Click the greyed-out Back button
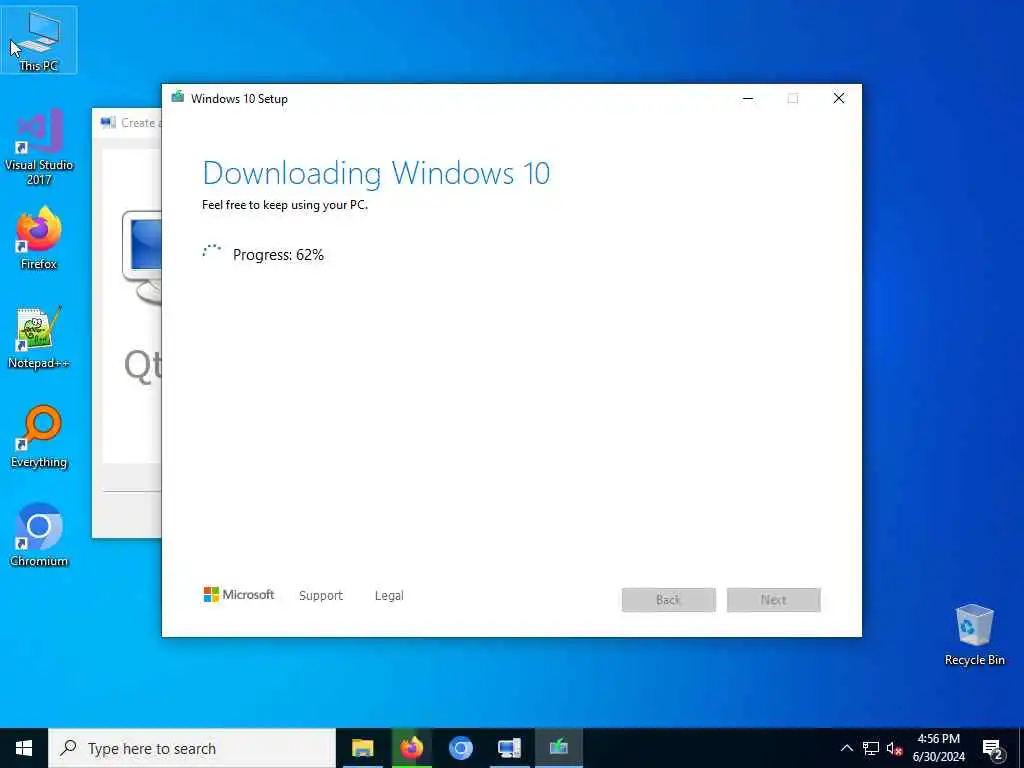This screenshot has width=1024, height=768. (x=669, y=600)
